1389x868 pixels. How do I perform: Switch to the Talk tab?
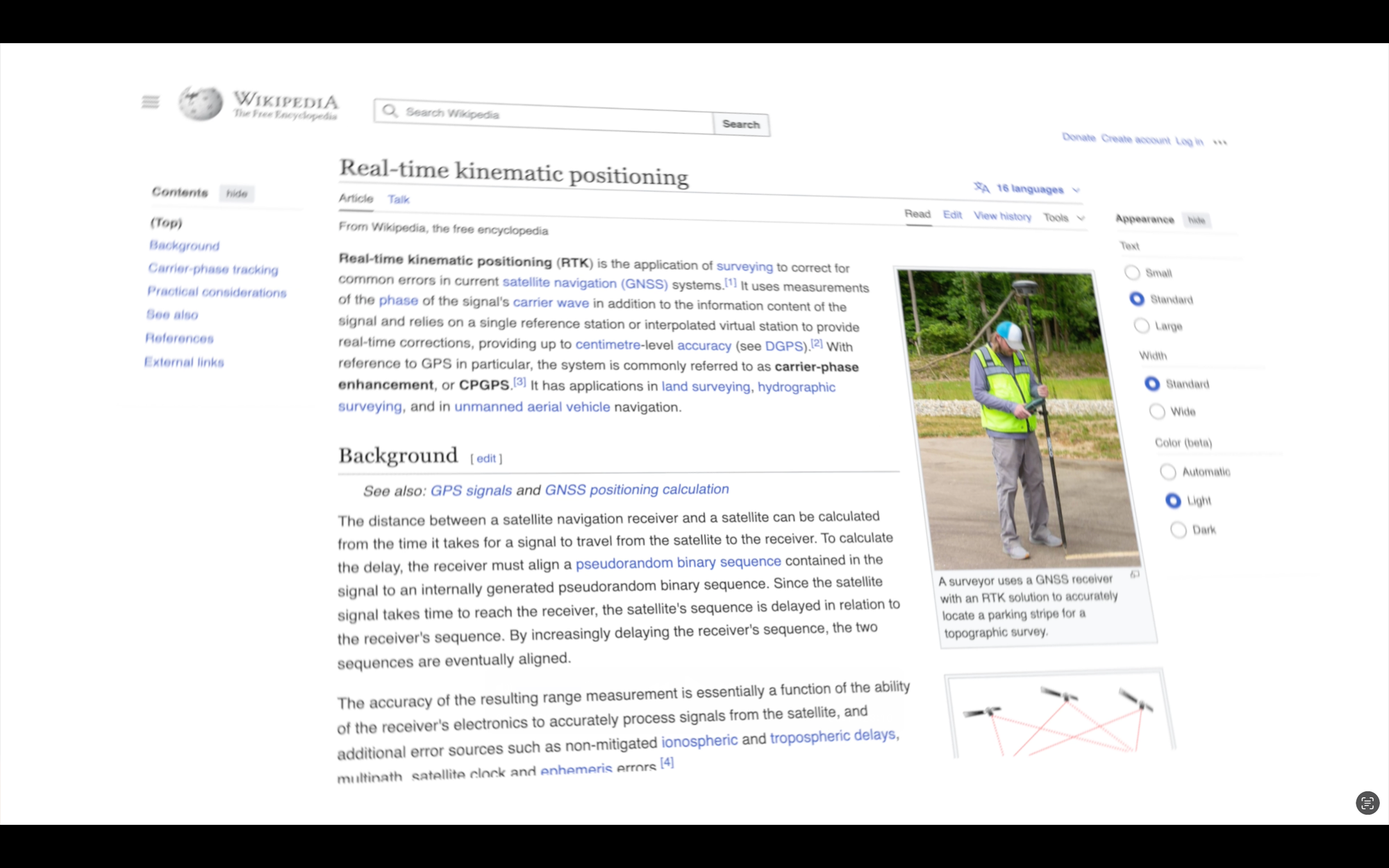click(x=399, y=199)
